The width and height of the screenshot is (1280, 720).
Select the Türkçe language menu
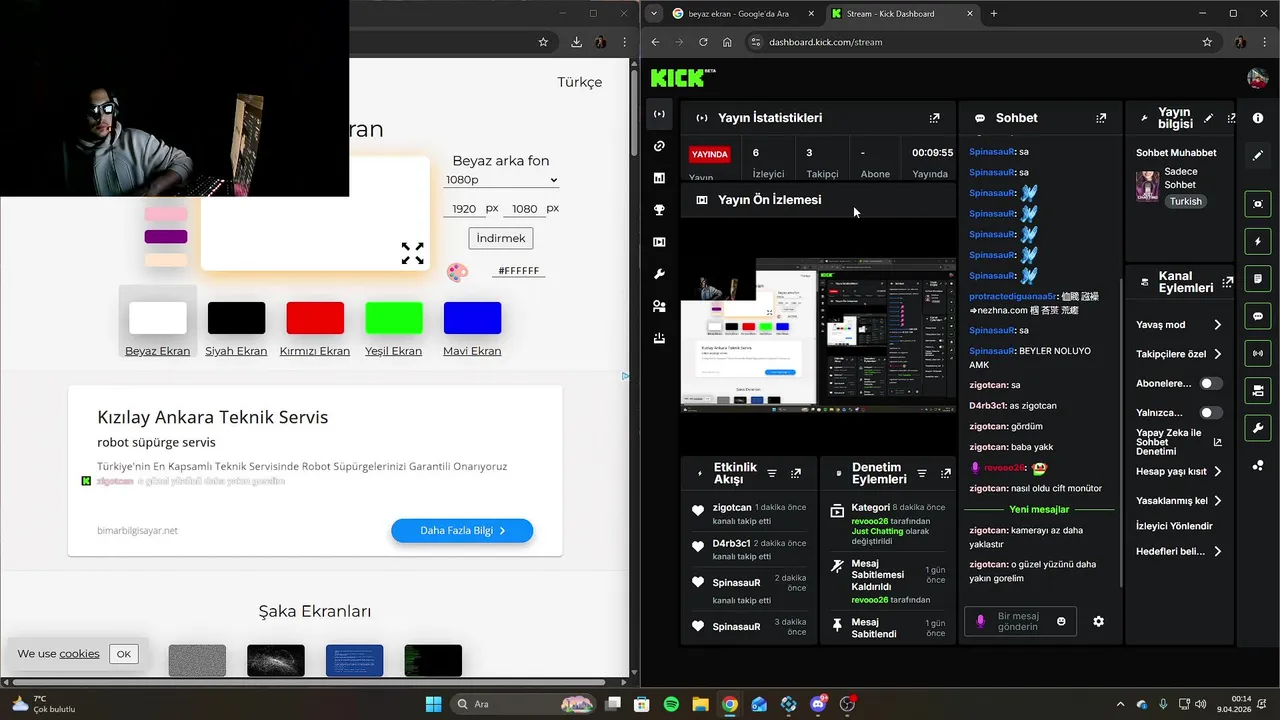580,82
